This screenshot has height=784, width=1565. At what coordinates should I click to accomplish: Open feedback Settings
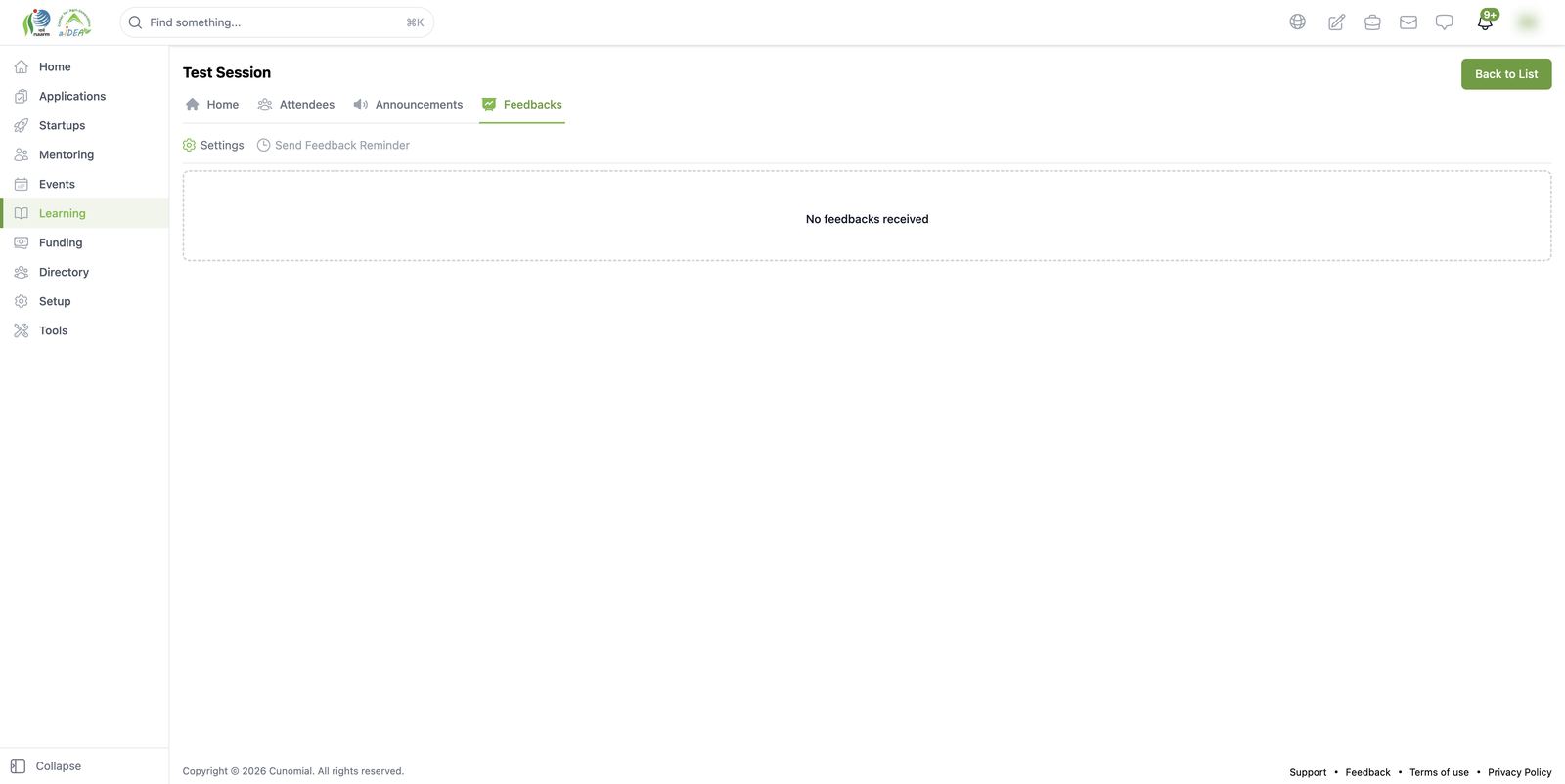point(213,145)
